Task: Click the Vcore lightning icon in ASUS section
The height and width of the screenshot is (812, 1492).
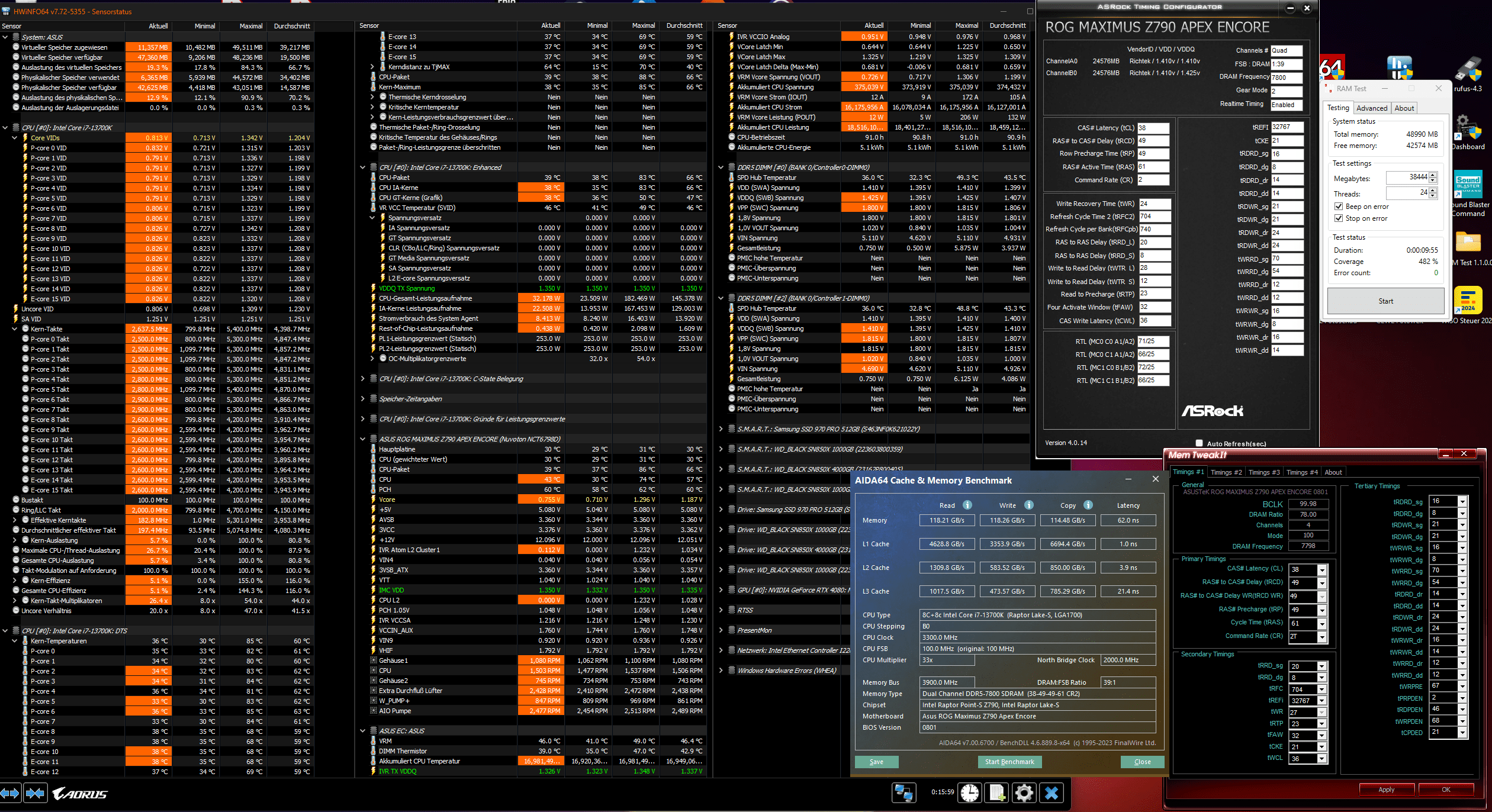Action: (374, 500)
